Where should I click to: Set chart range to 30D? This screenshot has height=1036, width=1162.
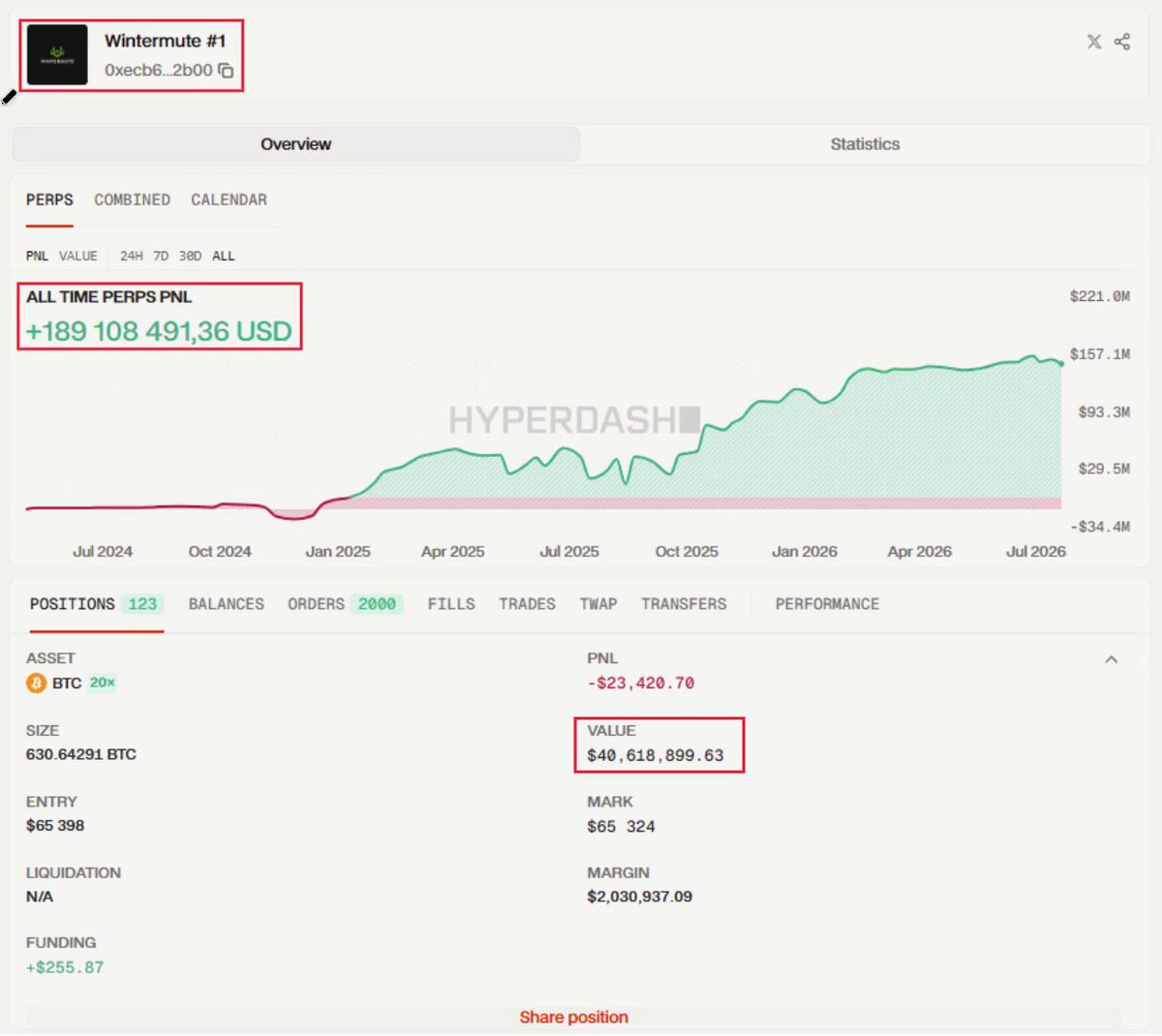pyautogui.click(x=190, y=256)
